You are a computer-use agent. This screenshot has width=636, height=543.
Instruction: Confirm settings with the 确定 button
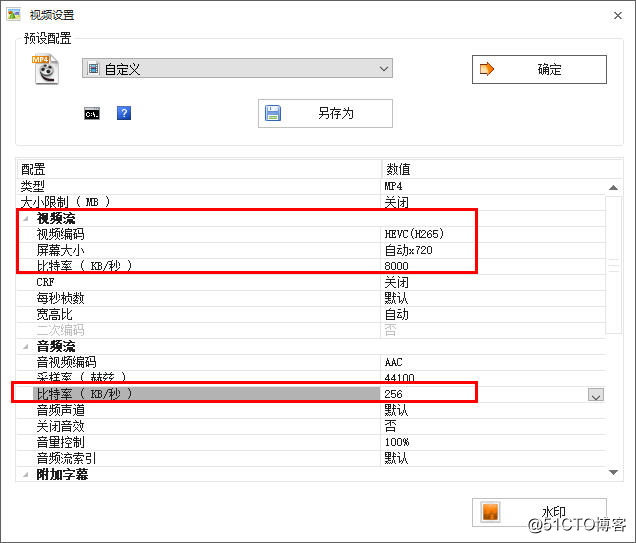pyautogui.click(x=539, y=69)
